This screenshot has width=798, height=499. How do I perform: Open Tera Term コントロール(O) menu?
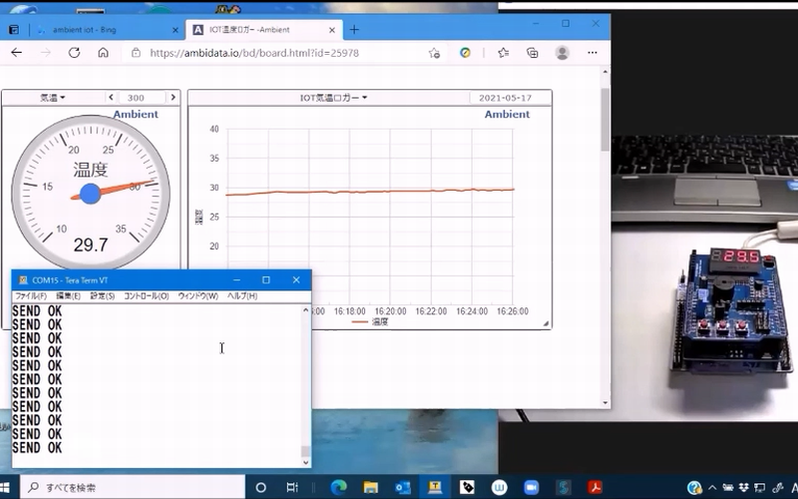pyautogui.click(x=146, y=296)
